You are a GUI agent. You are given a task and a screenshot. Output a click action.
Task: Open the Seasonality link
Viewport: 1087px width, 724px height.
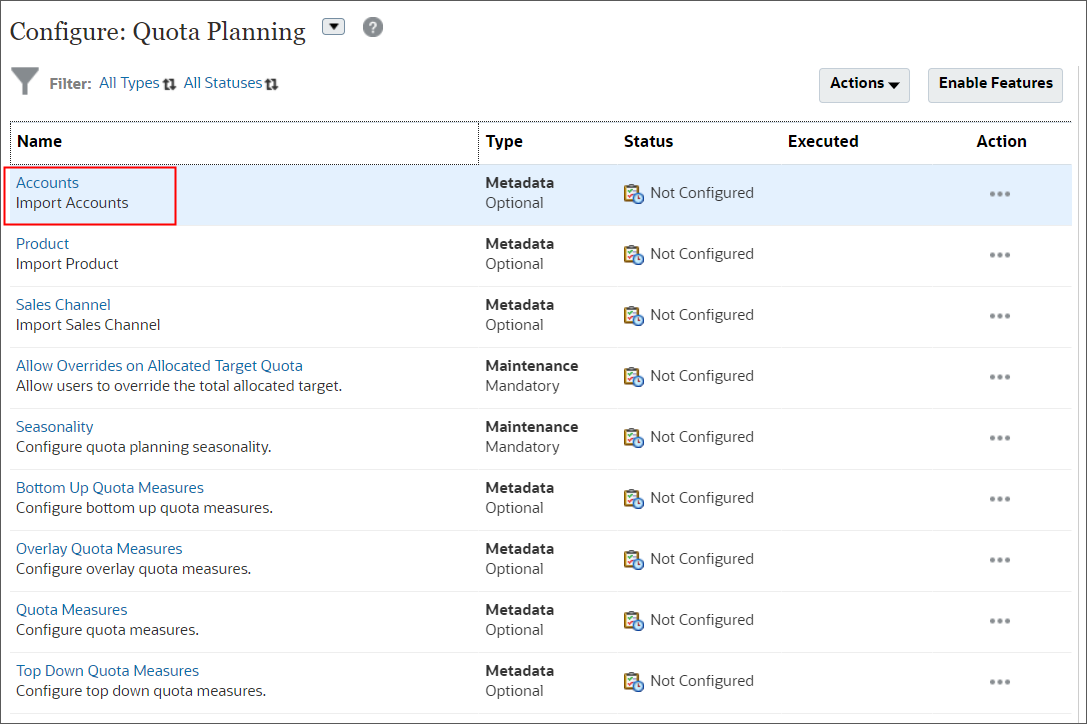coord(55,427)
